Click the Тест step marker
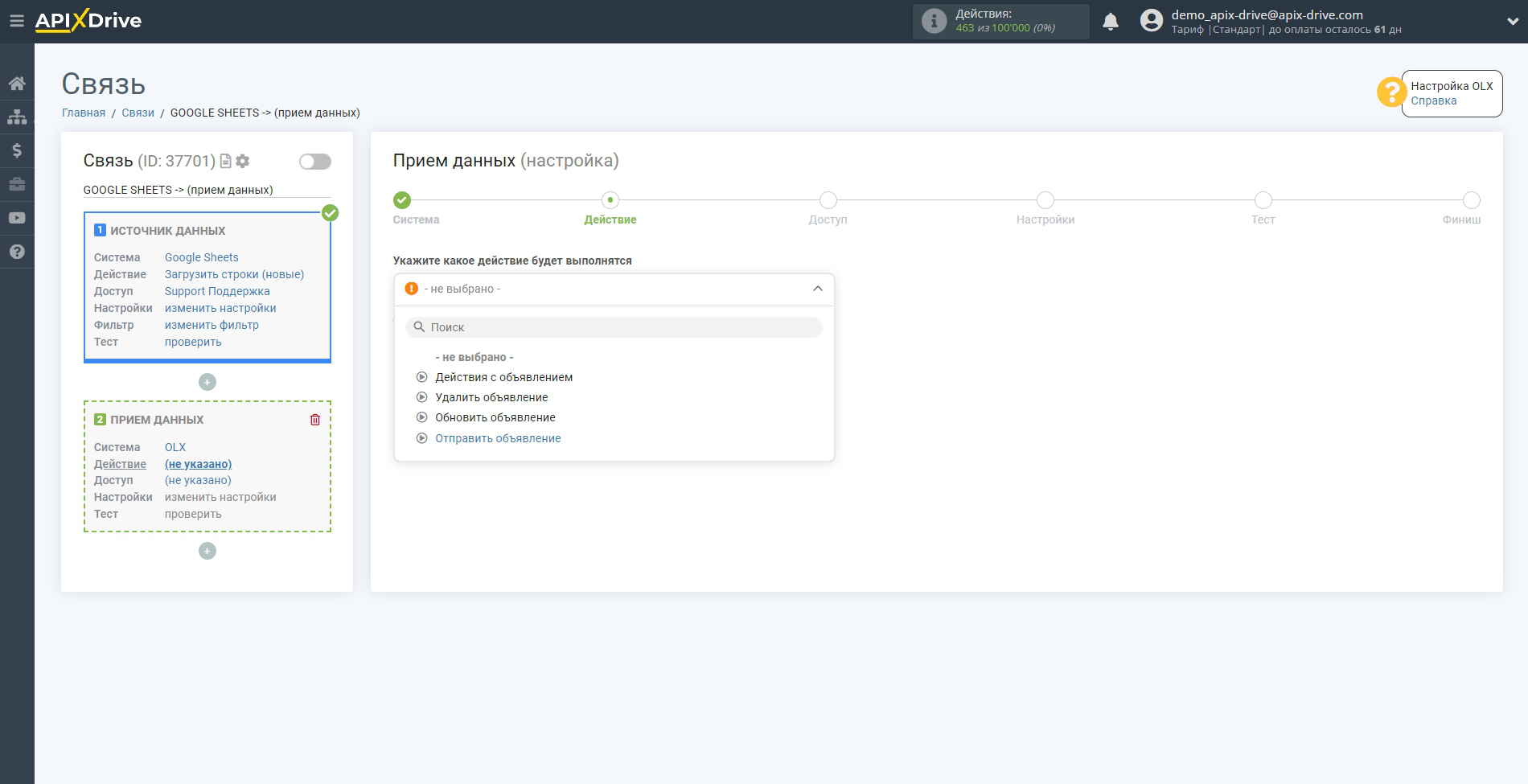This screenshot has height=784, width=1528. tap(1263, 200)
